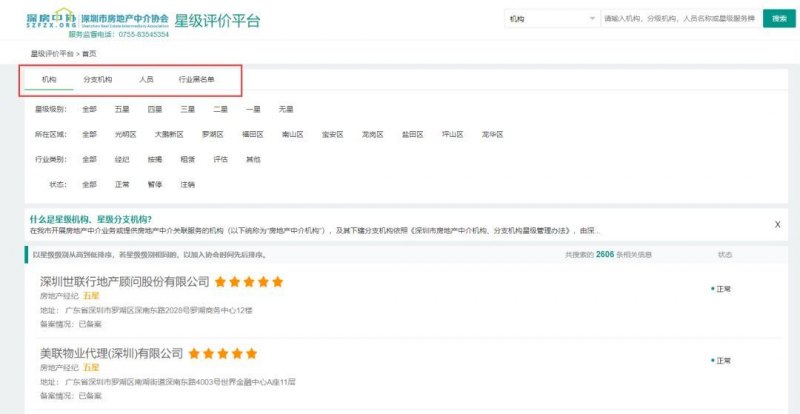Click 星级评价平台 in the breadcrumb
Image resolution: width=800 pixels, height=414 pixels.
(x=52, y=53)
